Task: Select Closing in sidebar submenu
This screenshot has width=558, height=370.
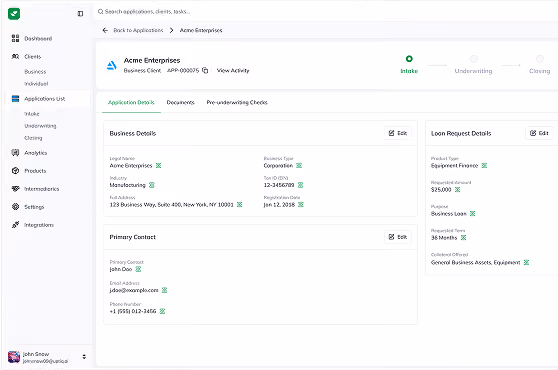Action: (33, 138)
